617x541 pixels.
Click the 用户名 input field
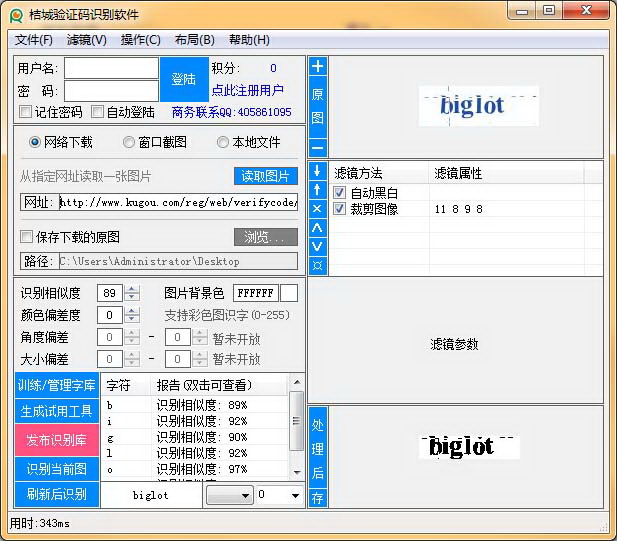point(111,68)
